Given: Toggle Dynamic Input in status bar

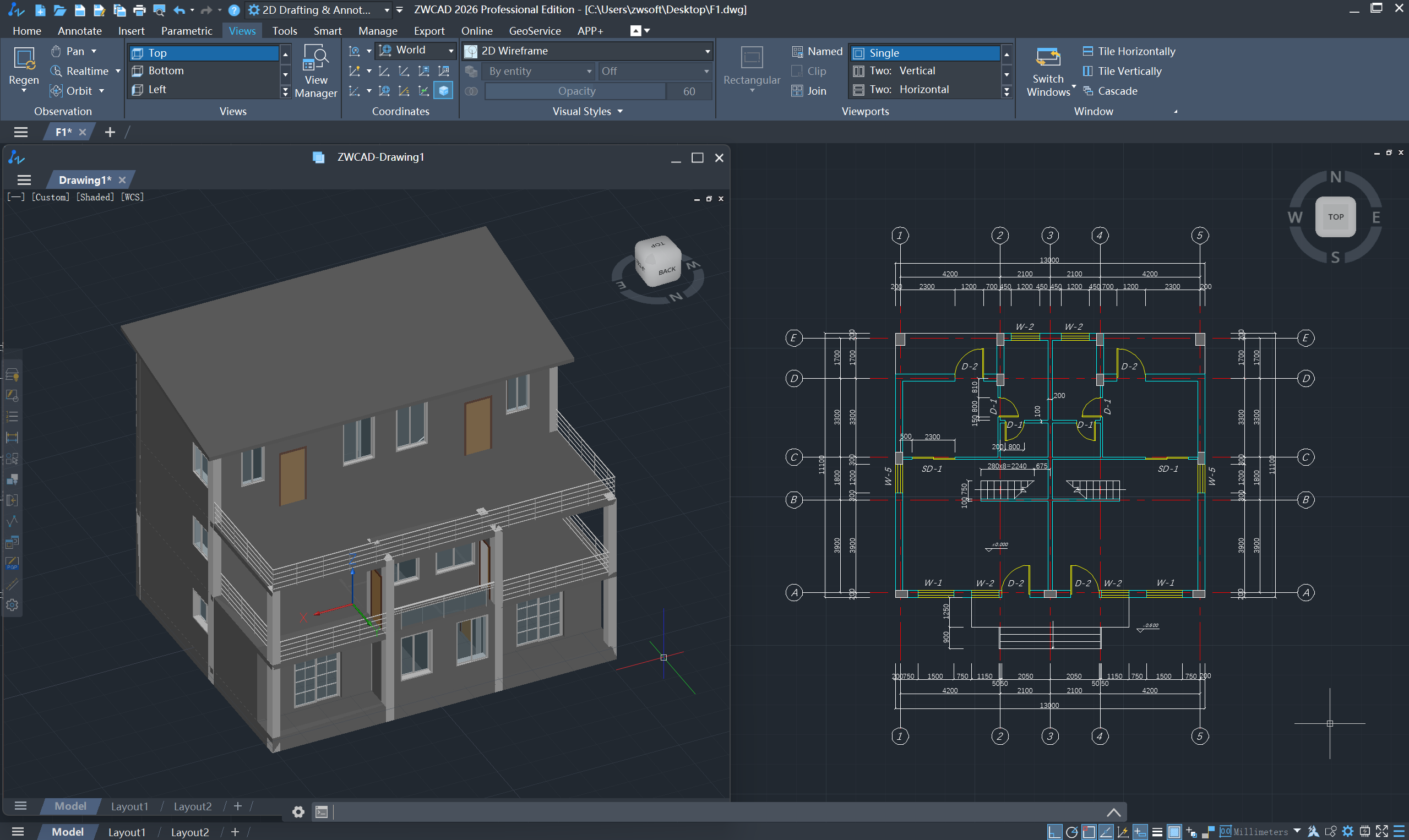Looking at the screenshot, I should coord(1140,832).
